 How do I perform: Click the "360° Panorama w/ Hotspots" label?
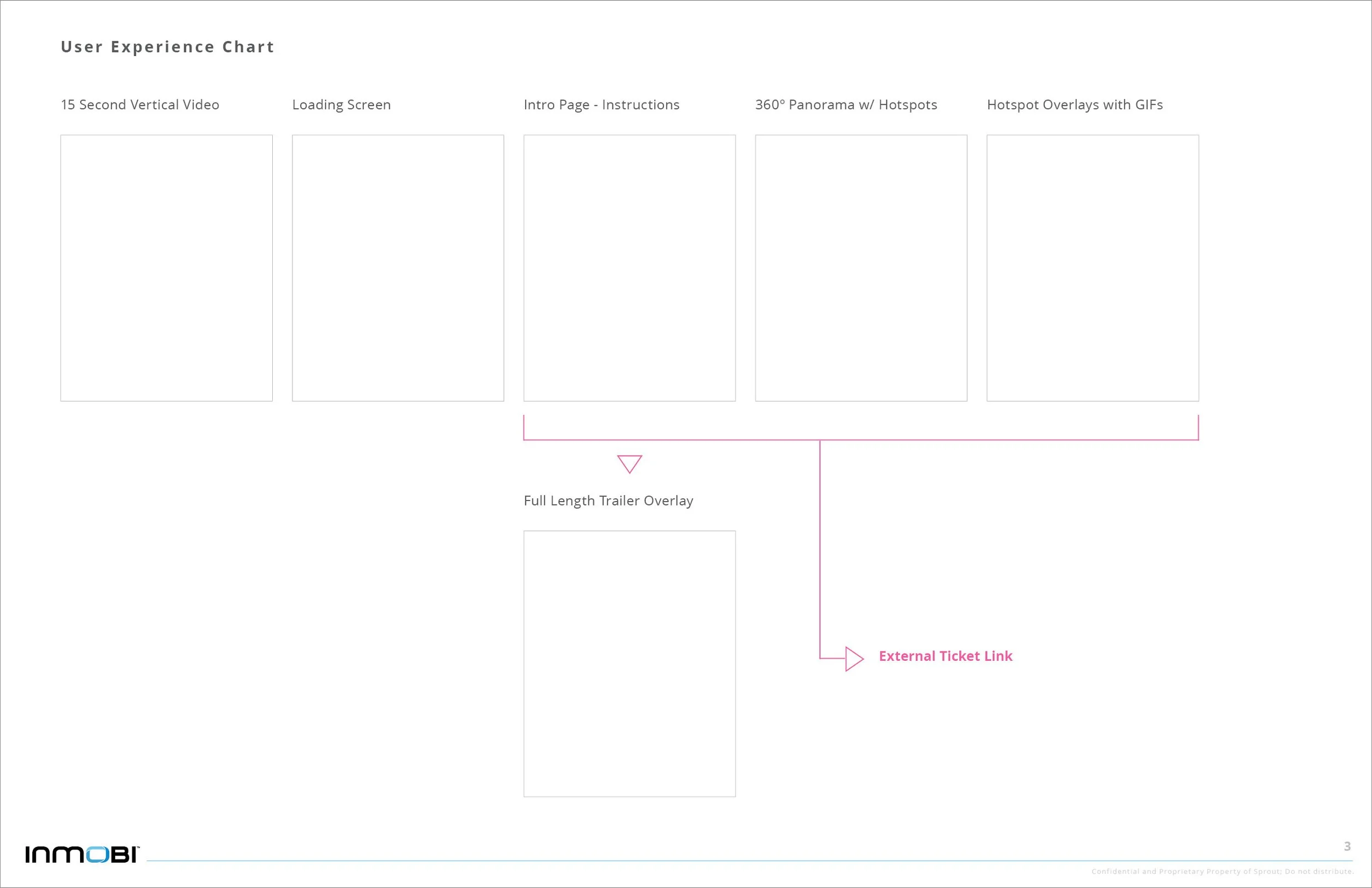(846, 105)
